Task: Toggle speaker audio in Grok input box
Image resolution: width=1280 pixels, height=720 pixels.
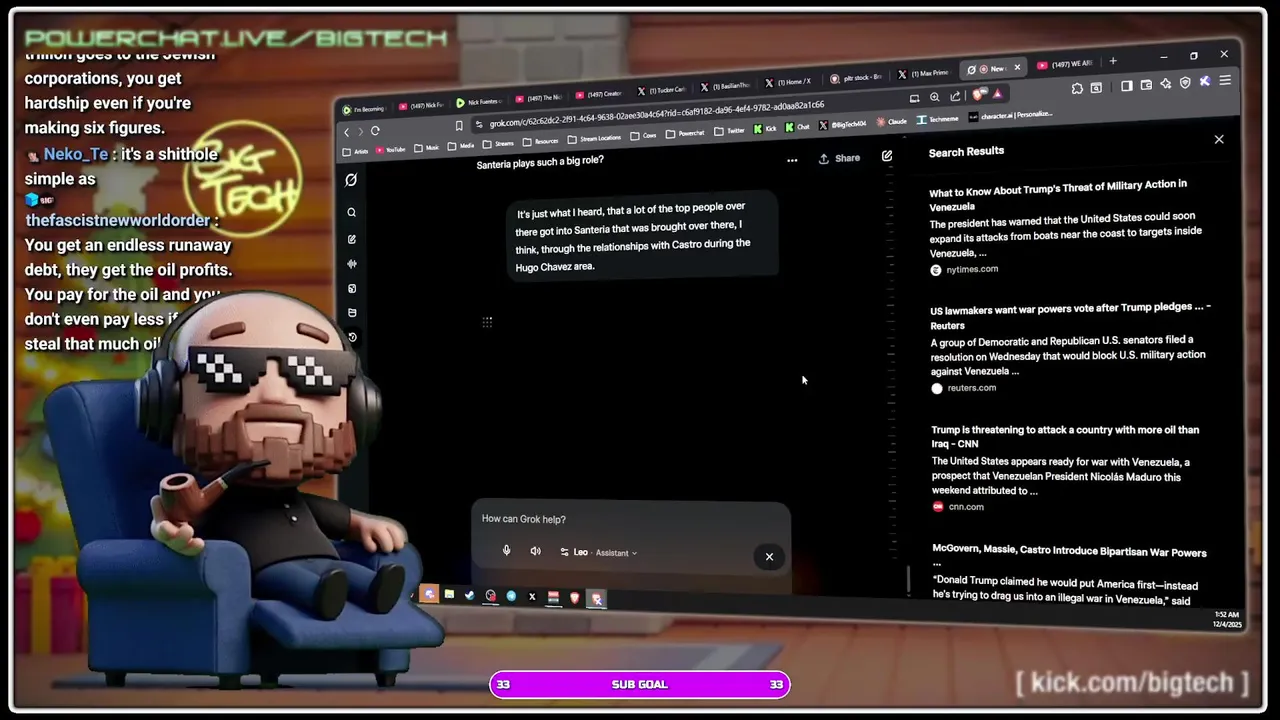Action: [535, 551]
